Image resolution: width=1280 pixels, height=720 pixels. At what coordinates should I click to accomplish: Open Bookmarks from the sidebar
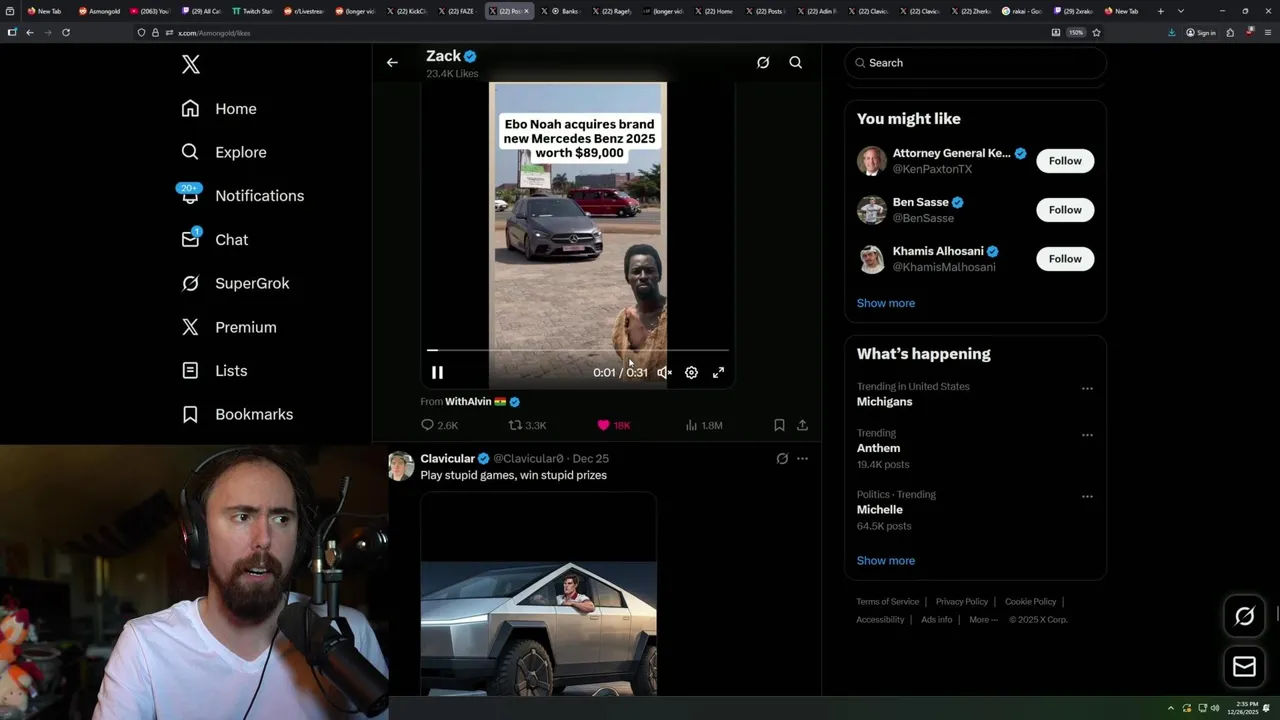tap(237, 414)
